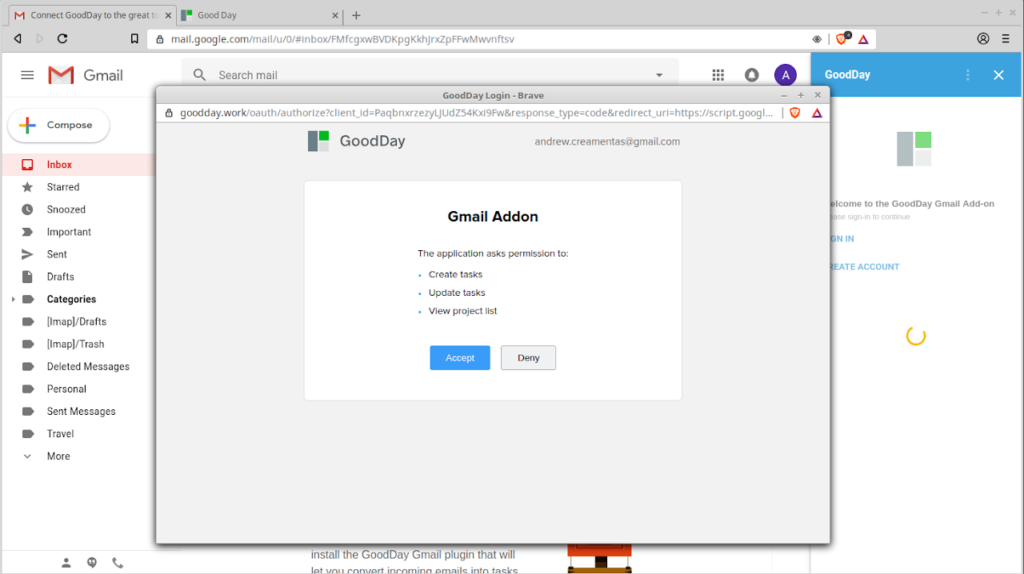The height and width of the screenshot is (574, 1024).
Task: Open Hangouts conversations icon at bottom
Action: [92, 562]
